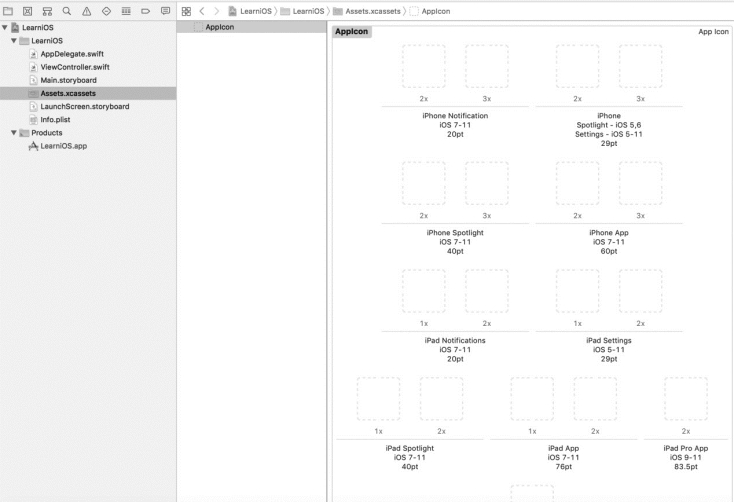The width and height of the screenshot is (734, 502).
Task: Open Main.storyboard file
Action: pyautogui.click(x=88, y=80)
